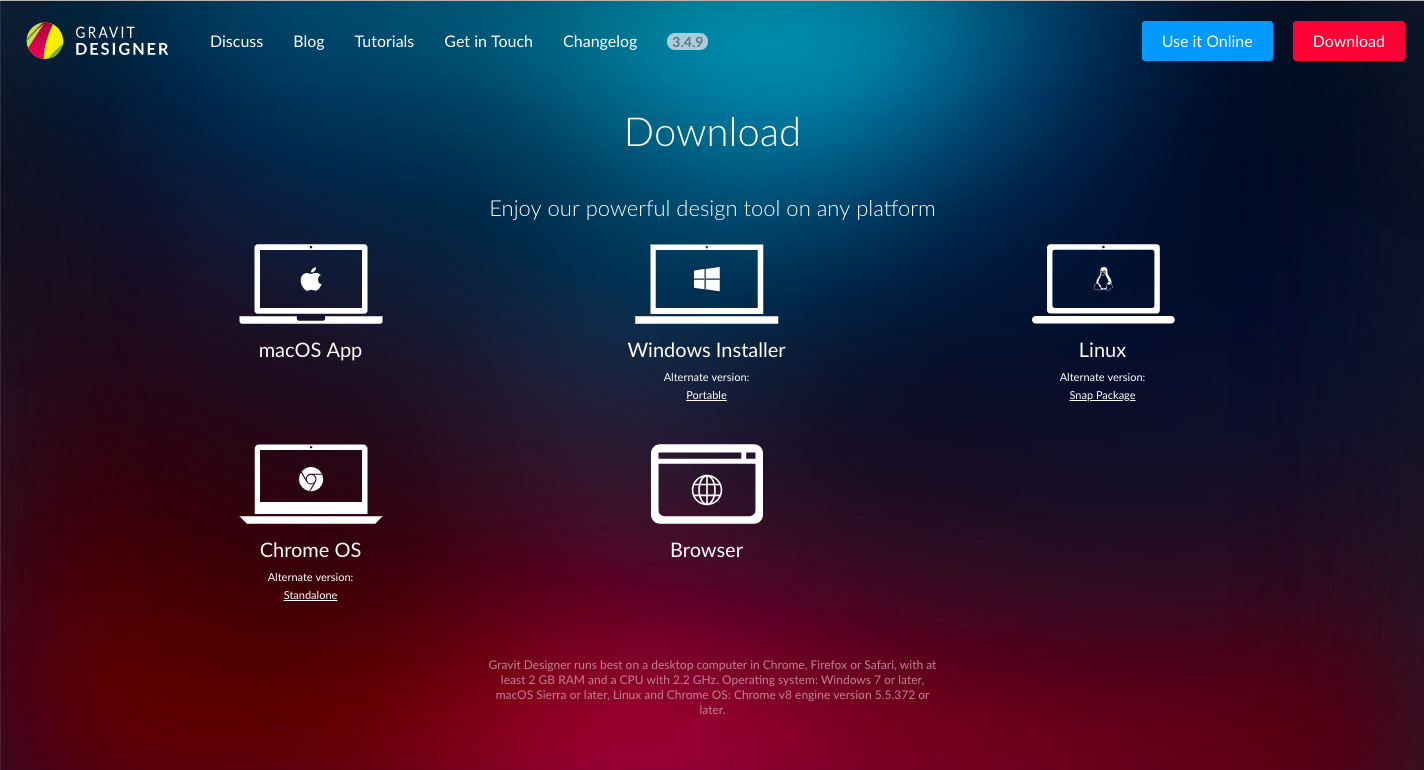The height and width of the screenshot is (770, 1424).
Task: Click 'Alternate version:' under Linux
Action: point(1102,377)
